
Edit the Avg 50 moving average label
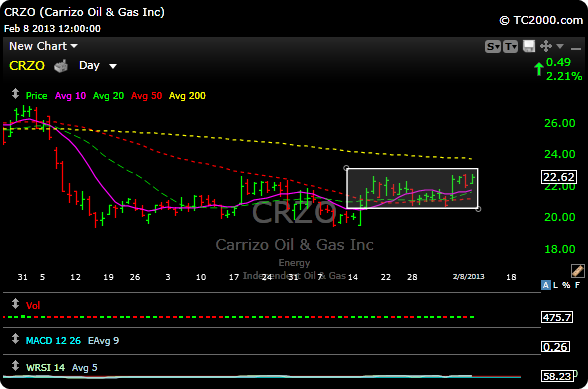coord(146,96)
